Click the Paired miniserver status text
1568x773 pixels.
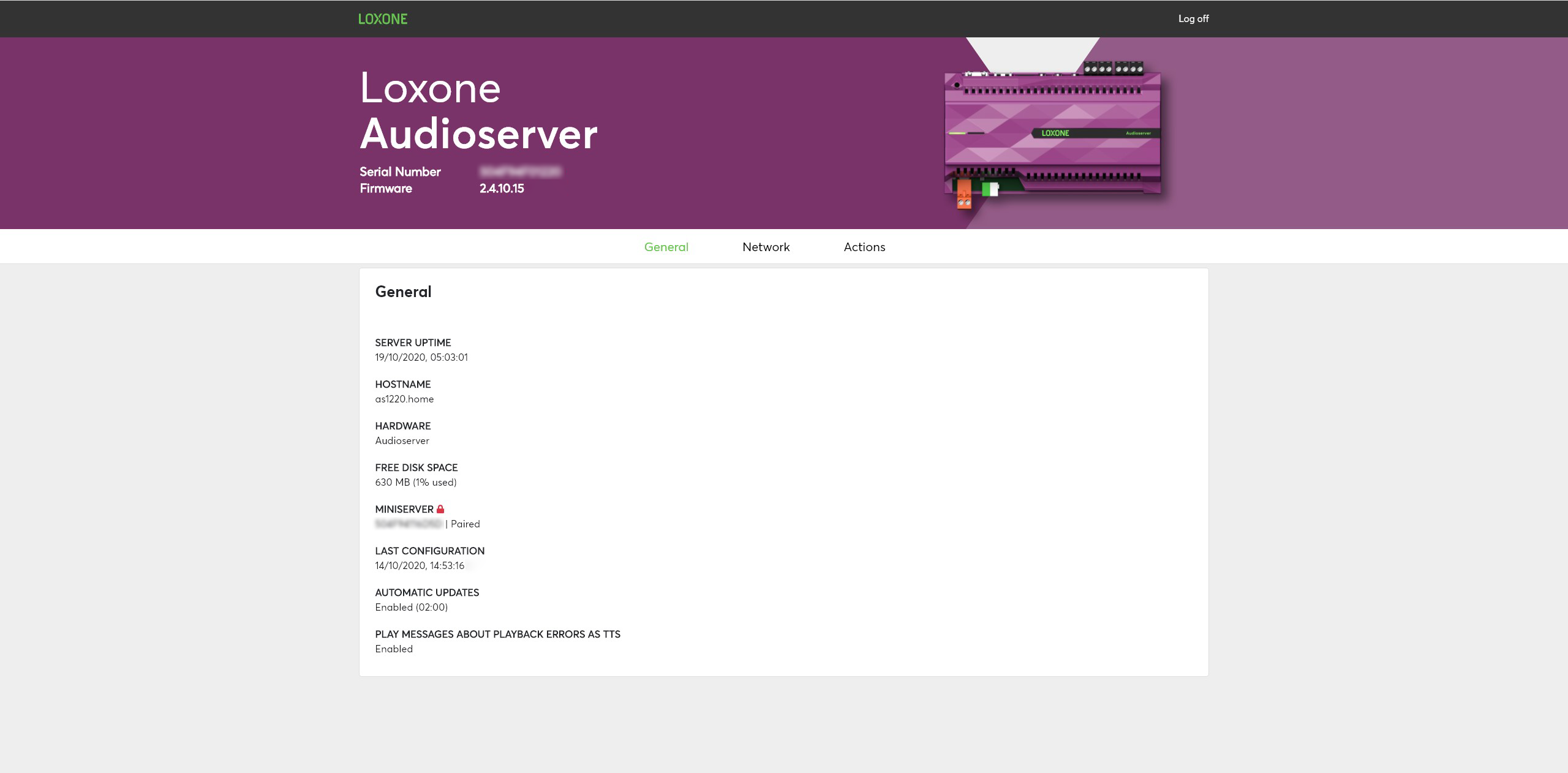point(465,524)
